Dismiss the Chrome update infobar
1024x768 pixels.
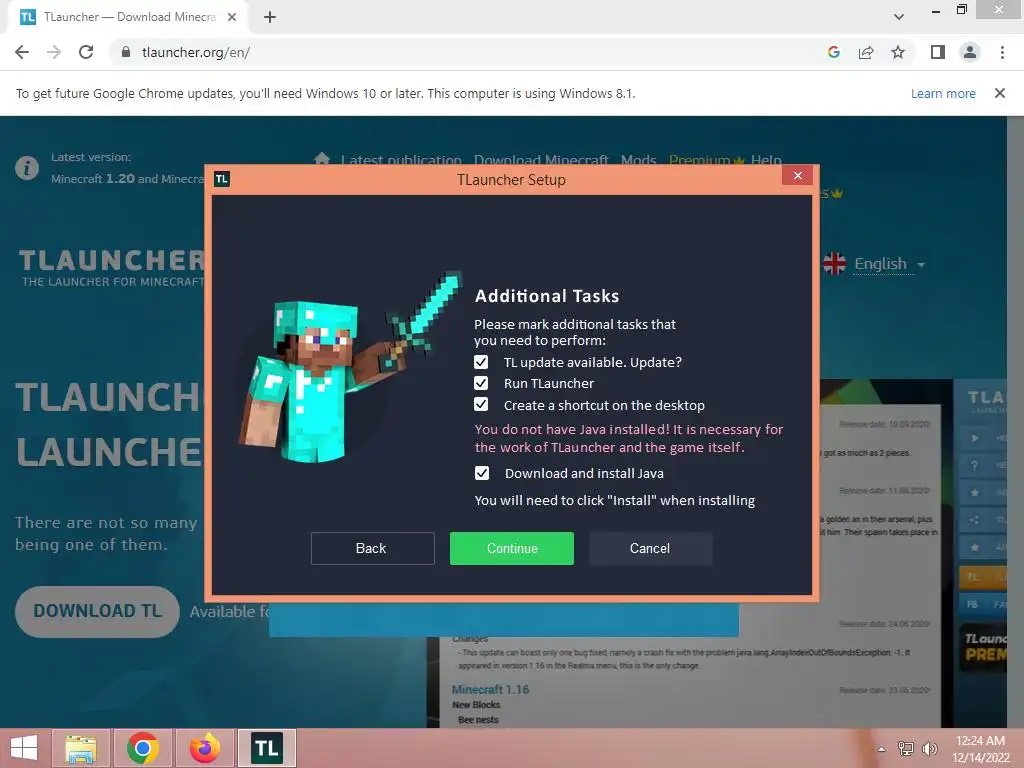pos(999,93)
